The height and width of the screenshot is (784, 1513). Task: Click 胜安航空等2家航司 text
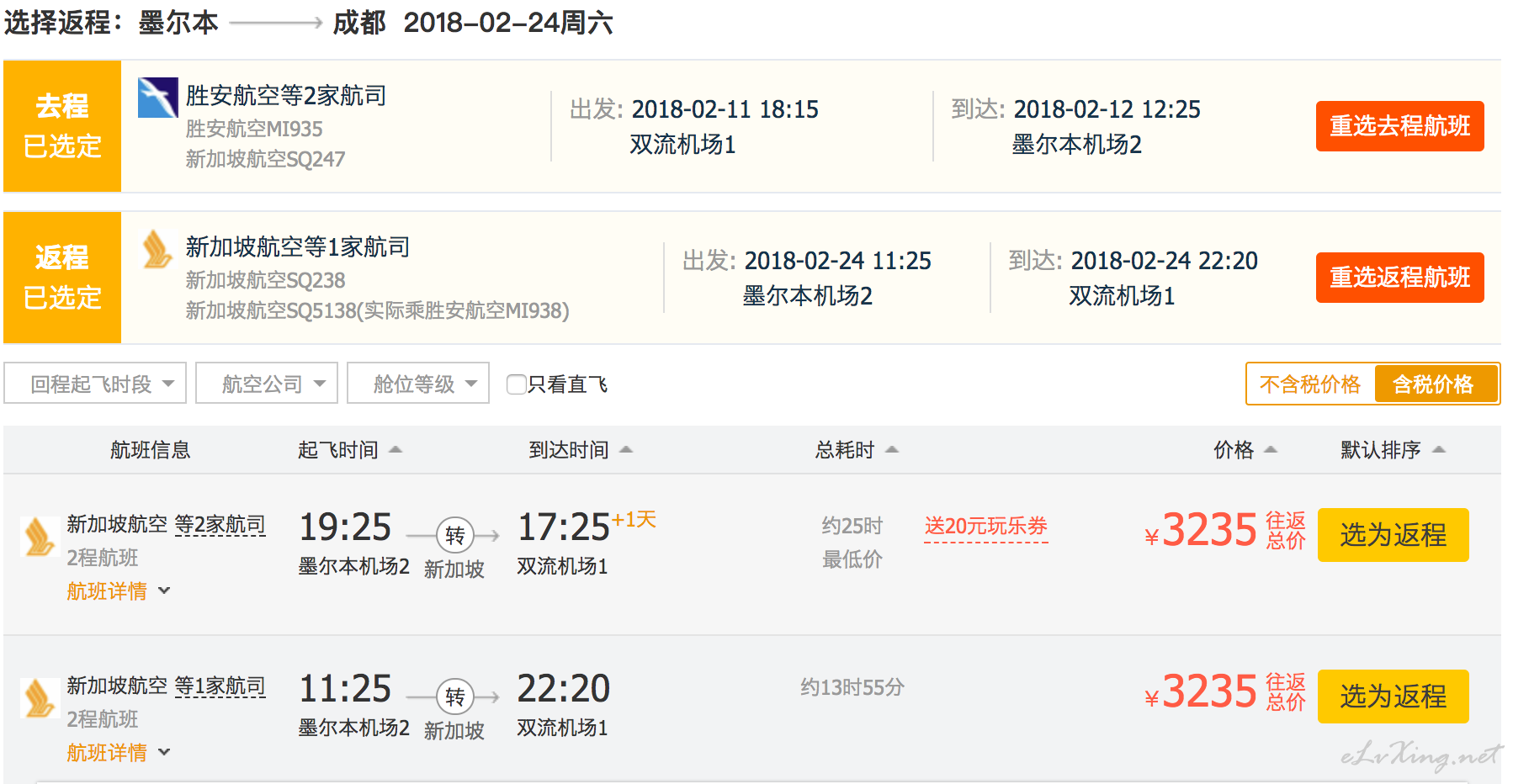pos(286,96)
